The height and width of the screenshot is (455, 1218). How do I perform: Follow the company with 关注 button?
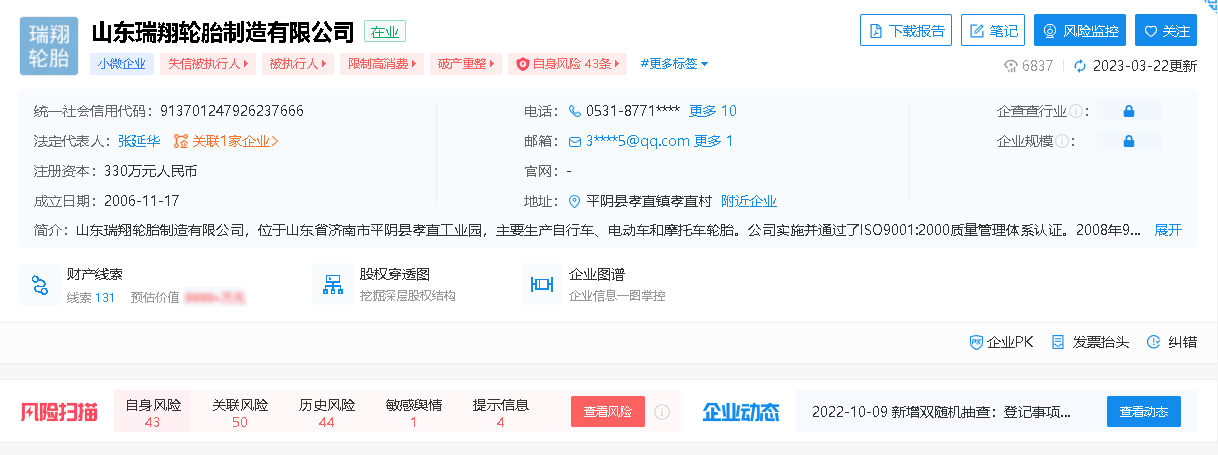1166,30
